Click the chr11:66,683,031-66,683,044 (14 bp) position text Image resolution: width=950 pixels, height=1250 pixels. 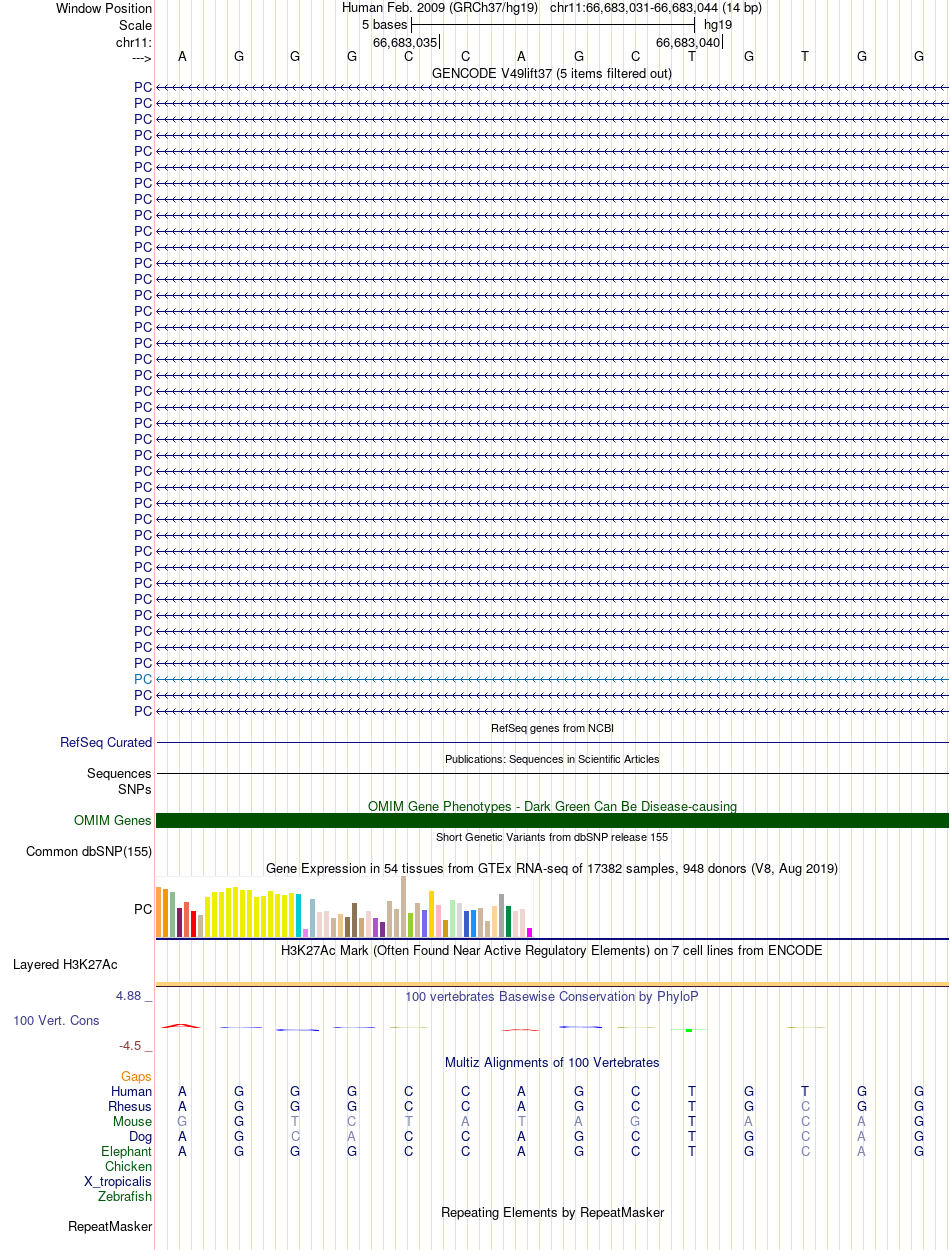tap(656, 7)
